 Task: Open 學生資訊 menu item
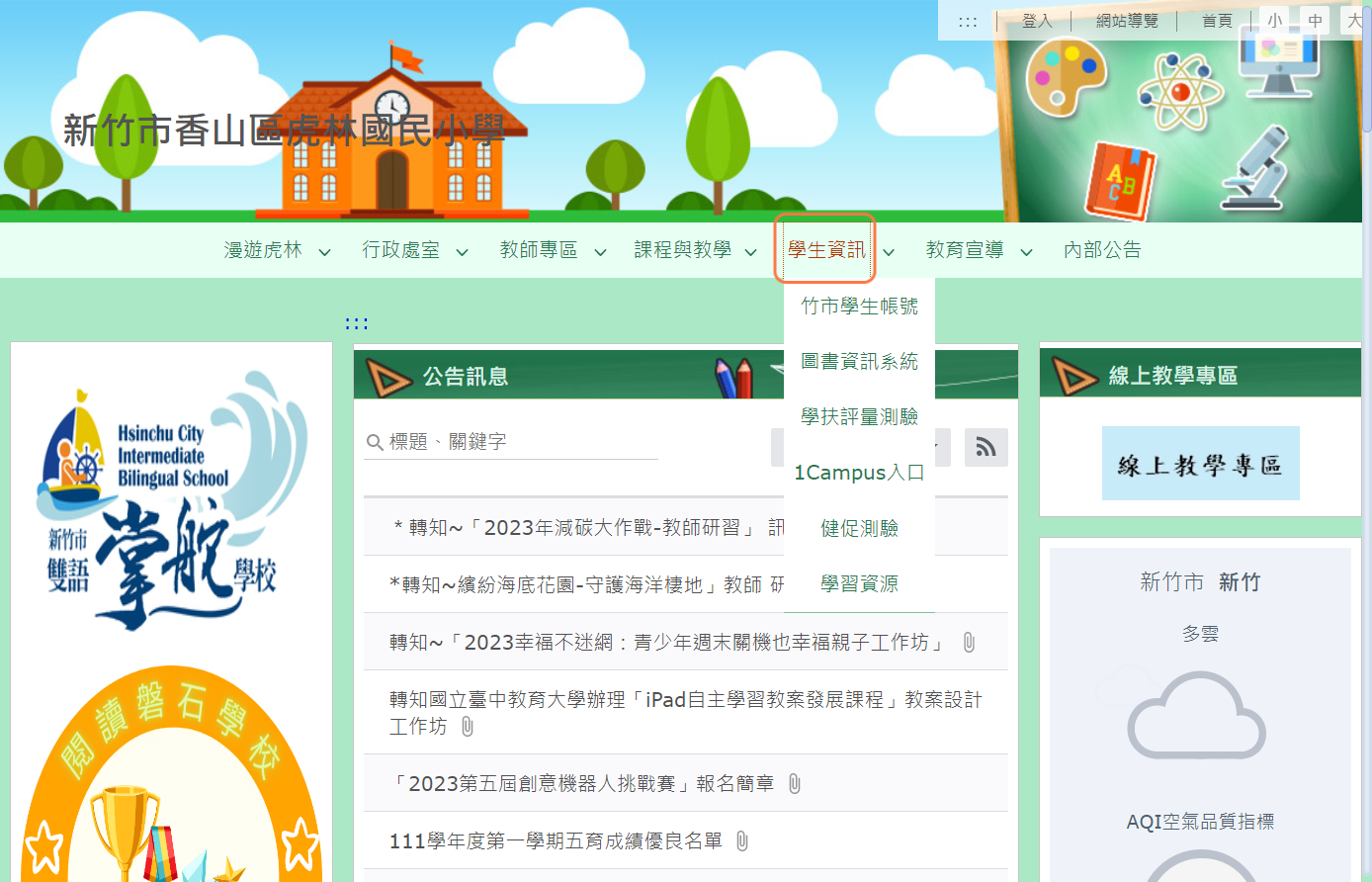(x=826, y=250)
